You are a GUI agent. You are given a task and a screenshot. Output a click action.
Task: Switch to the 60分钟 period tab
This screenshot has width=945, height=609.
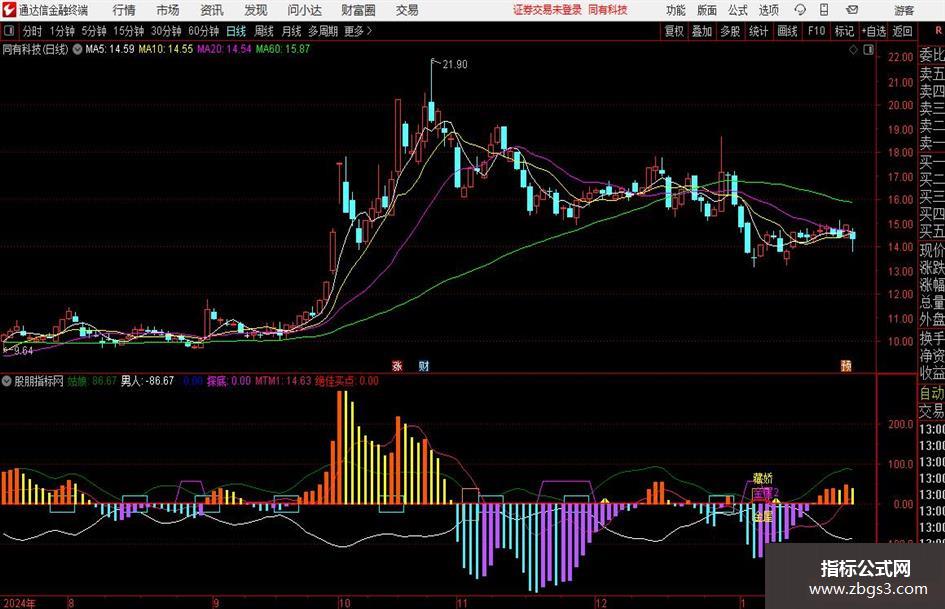tap(204, 31)
